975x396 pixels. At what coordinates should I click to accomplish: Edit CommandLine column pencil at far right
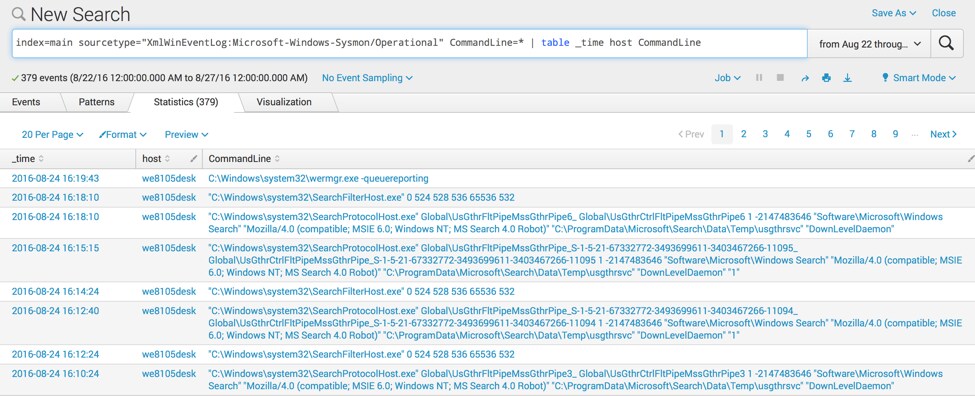971,159
